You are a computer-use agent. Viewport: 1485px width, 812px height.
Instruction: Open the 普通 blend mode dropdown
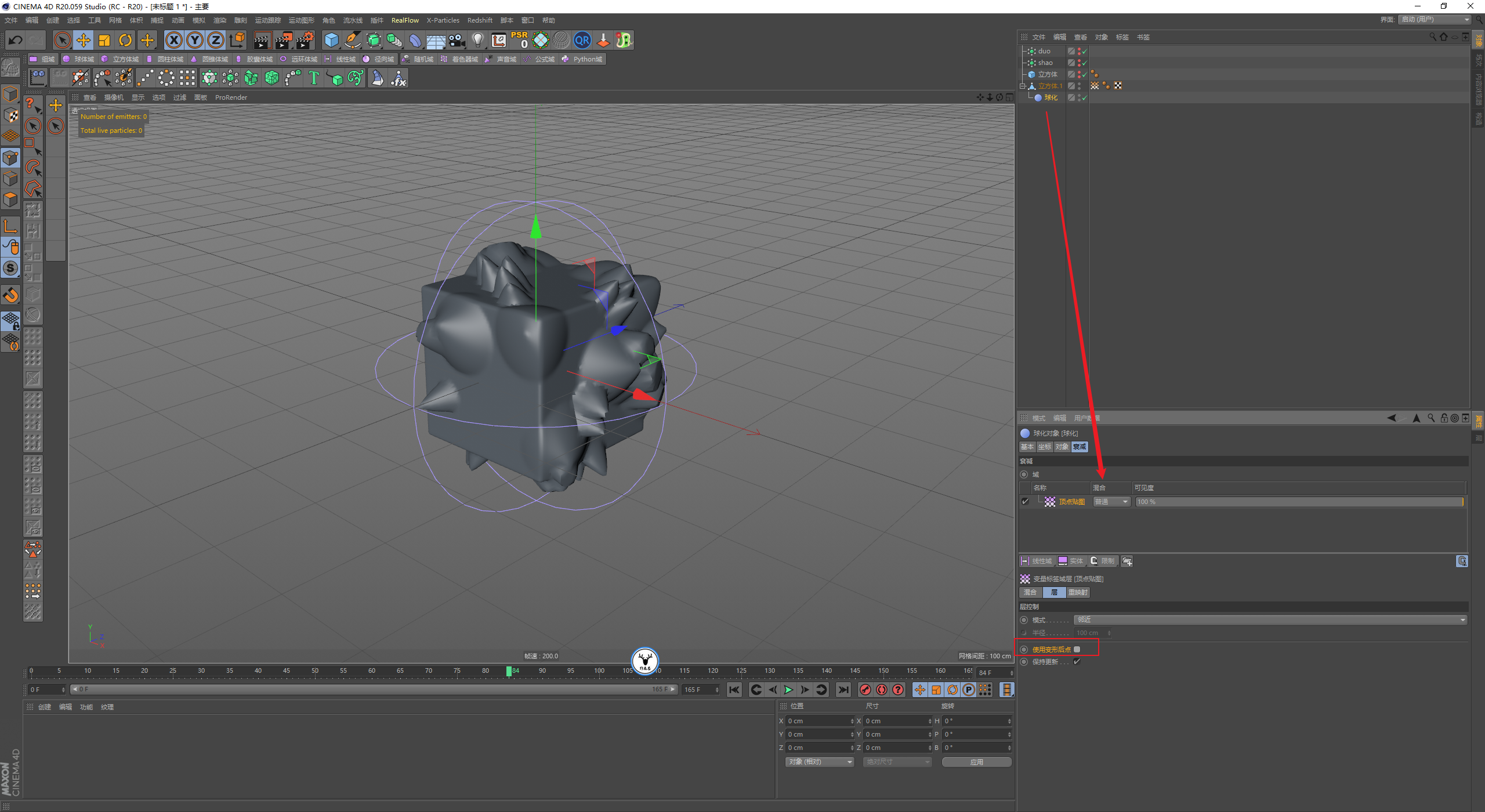[1111, 502]
